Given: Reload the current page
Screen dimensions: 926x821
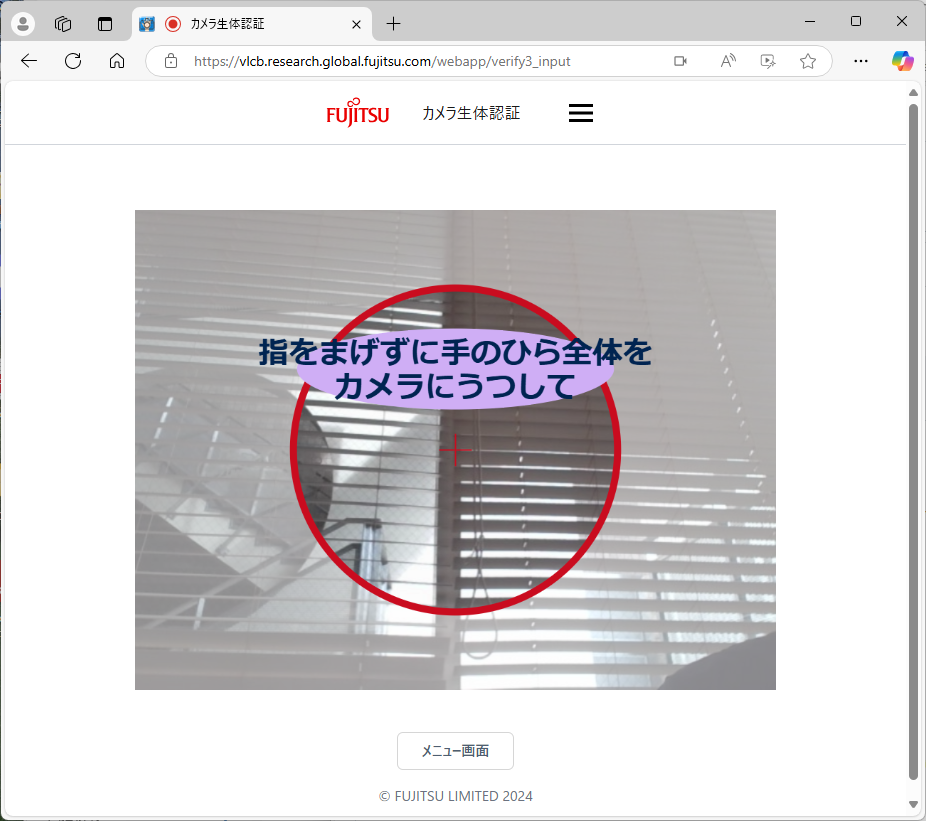Looking at the screenshot, I should [73, 61].
